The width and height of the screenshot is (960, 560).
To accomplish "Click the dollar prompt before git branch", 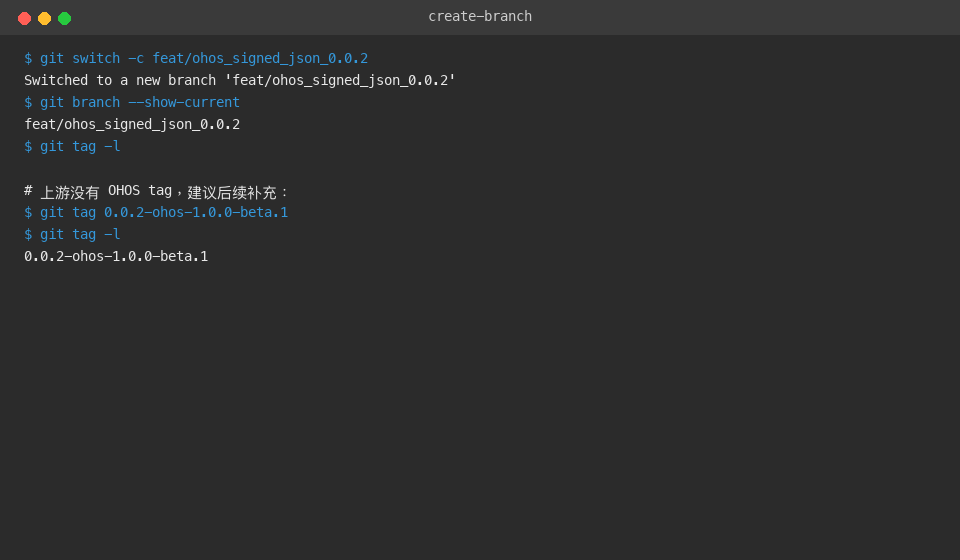I will [28, 102].
